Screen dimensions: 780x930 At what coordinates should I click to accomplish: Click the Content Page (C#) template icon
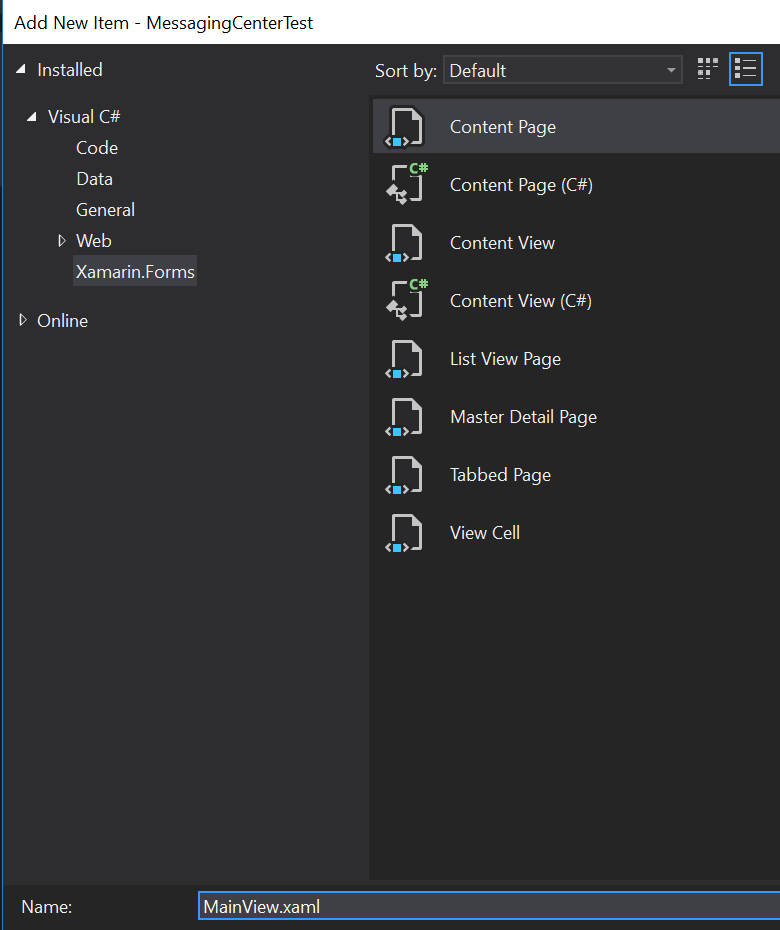coord(404,184)
